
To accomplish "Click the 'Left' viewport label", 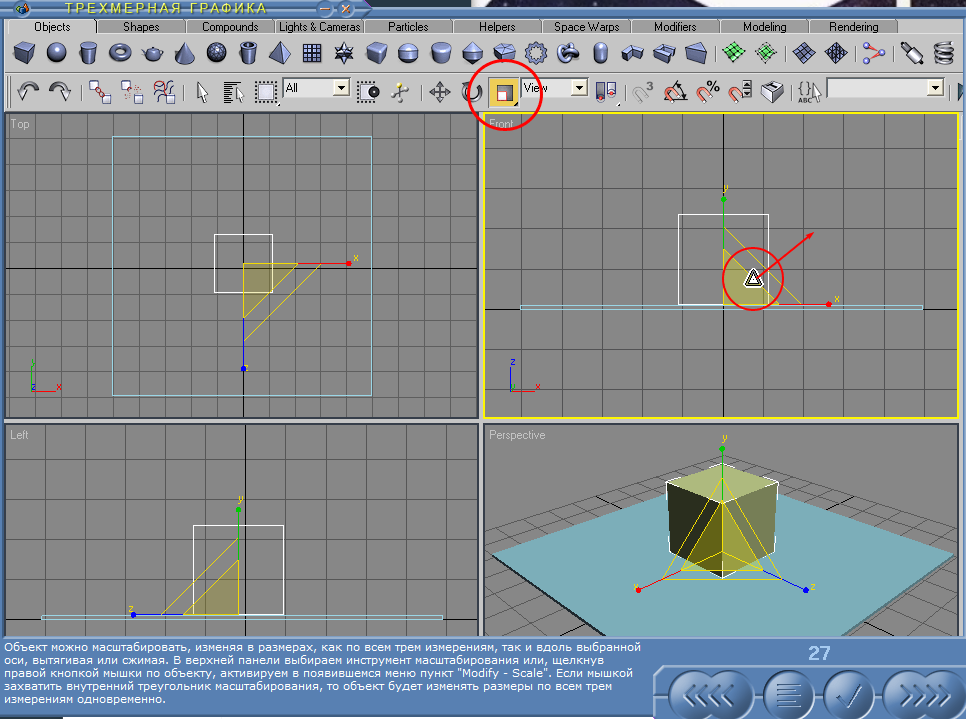I will (19, 435).
